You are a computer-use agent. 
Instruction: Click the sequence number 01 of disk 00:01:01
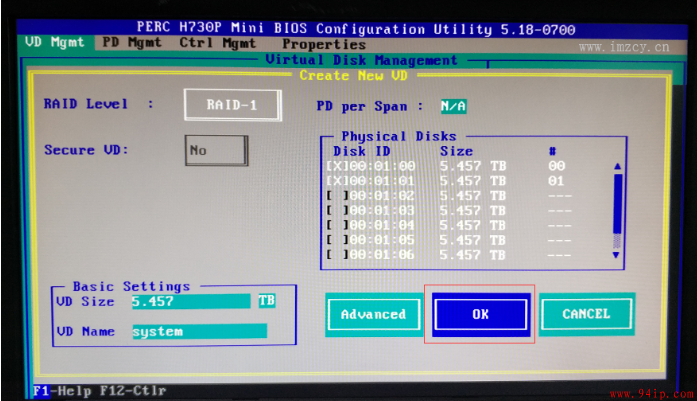click(x=556, y=181)
